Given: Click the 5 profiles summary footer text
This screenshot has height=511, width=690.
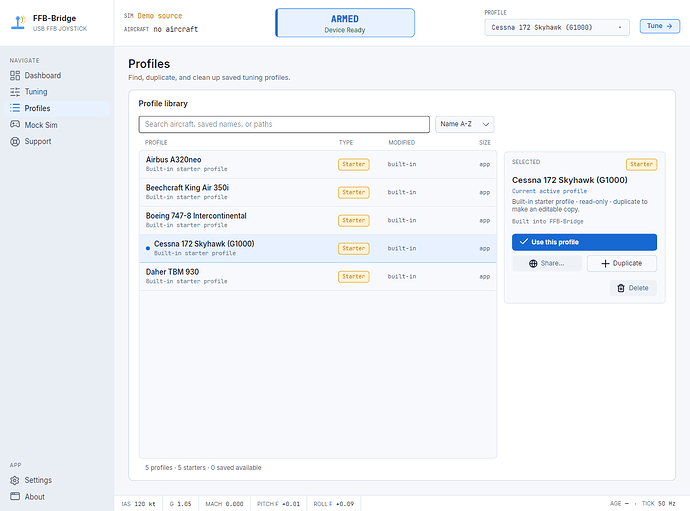Looking at the screenshot, I should (x=203, y=467).
